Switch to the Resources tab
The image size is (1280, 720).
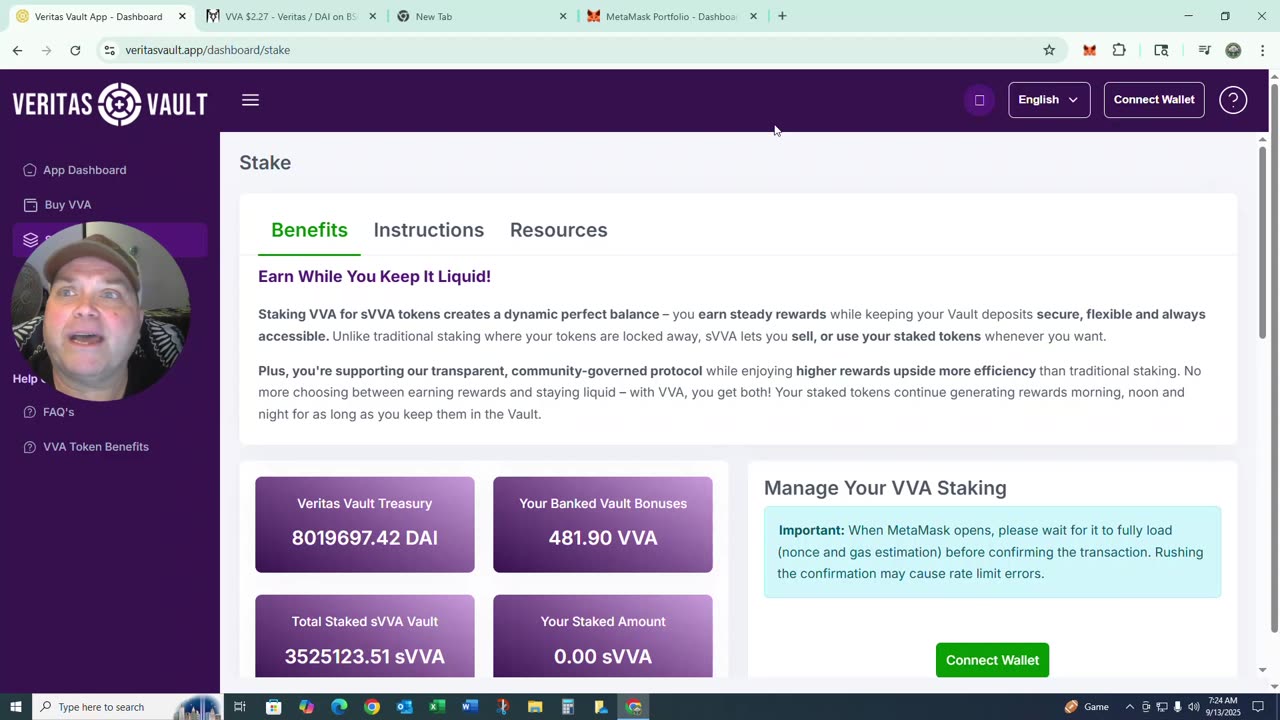point(559,230)
